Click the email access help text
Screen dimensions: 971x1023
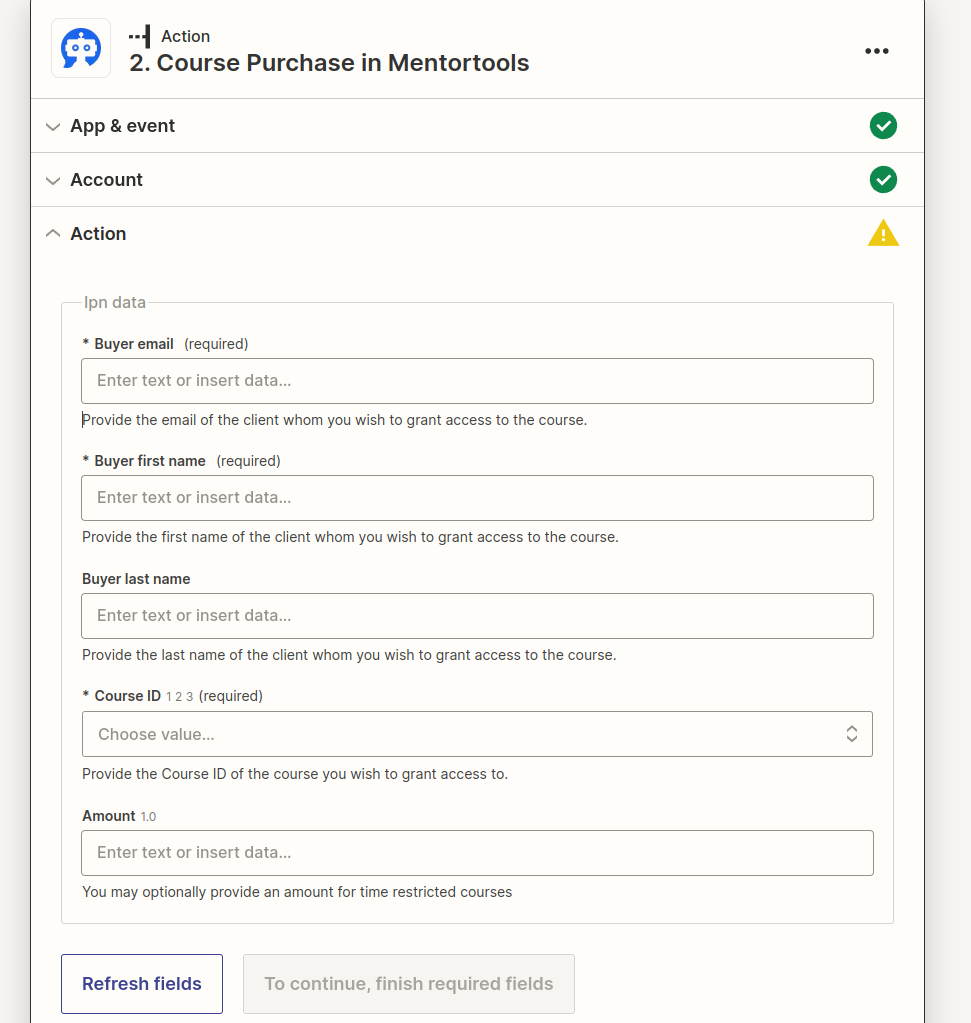(335, 420)
